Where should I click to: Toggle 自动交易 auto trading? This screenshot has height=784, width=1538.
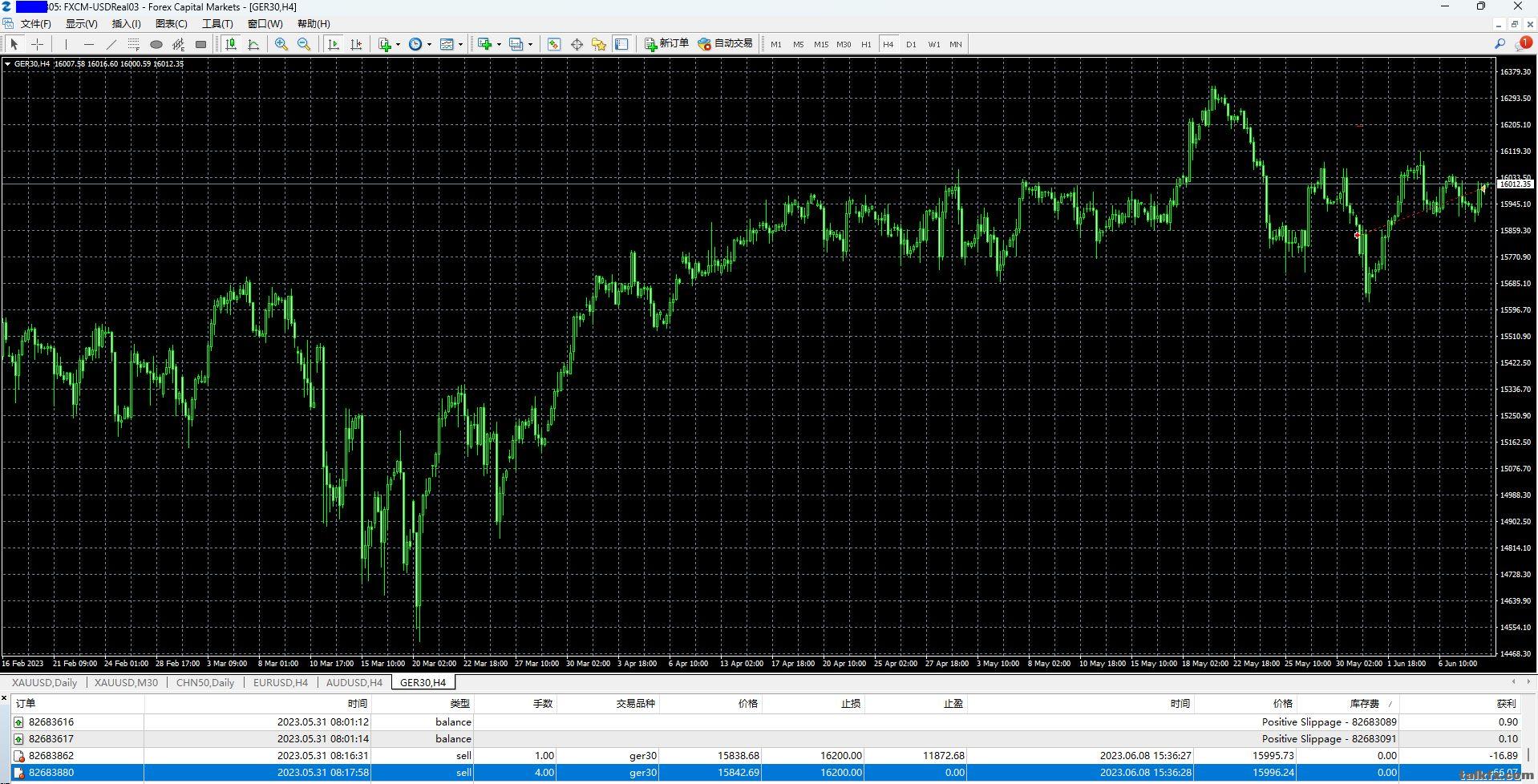(x=725, y=44)
